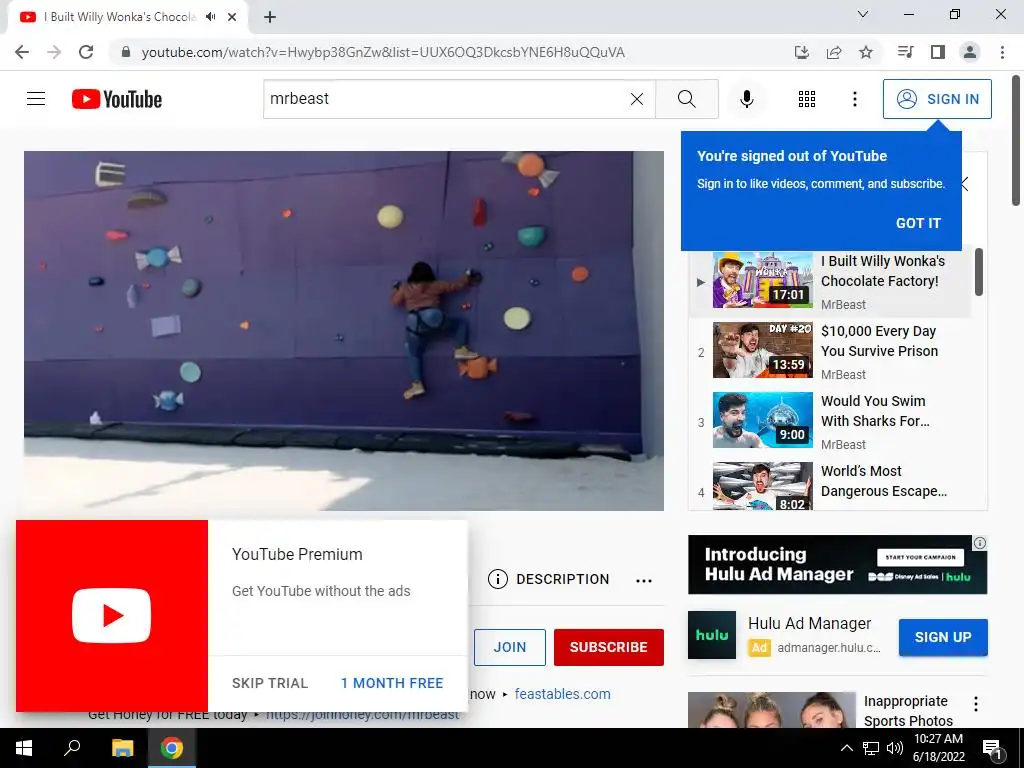Click the red SUBSCRIBE button

click(609, 647)
